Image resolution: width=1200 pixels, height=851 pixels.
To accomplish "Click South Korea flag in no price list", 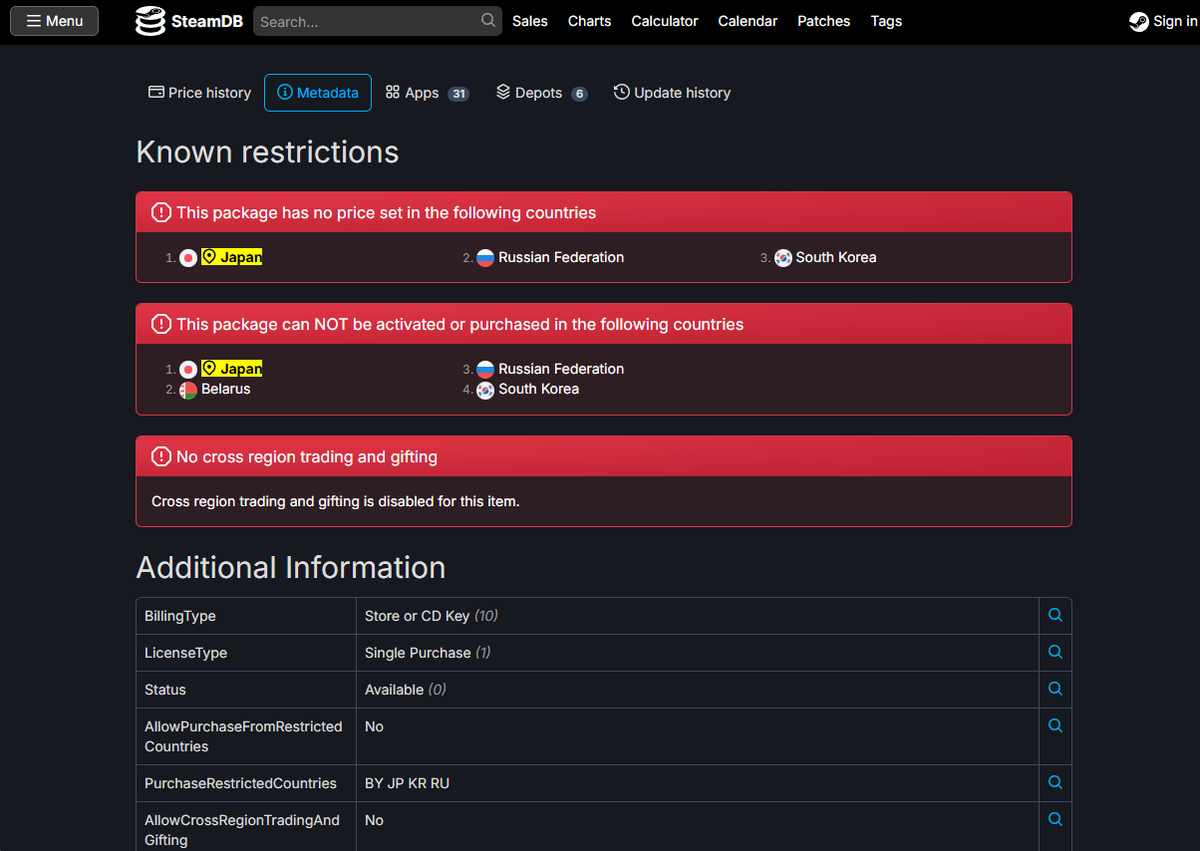I will [783, 258].
